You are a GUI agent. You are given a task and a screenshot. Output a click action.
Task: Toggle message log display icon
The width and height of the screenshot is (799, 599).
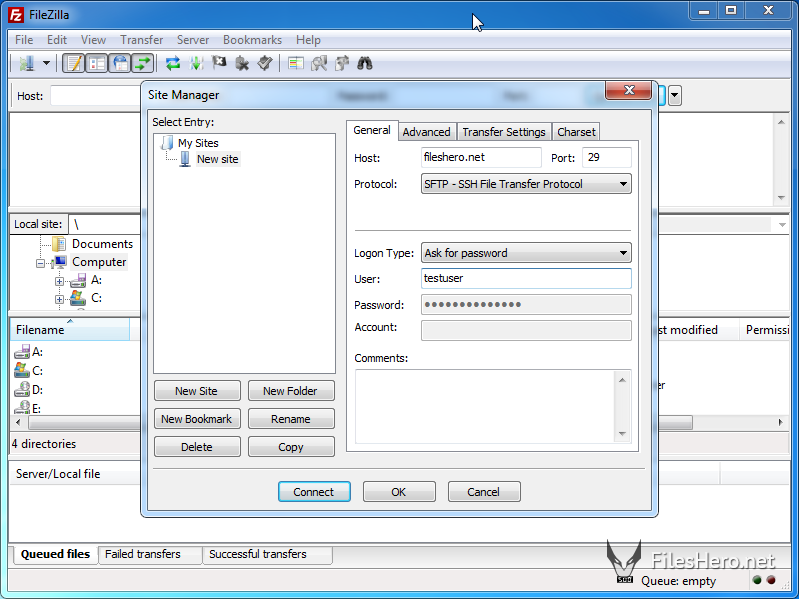(x=74, y=64)
